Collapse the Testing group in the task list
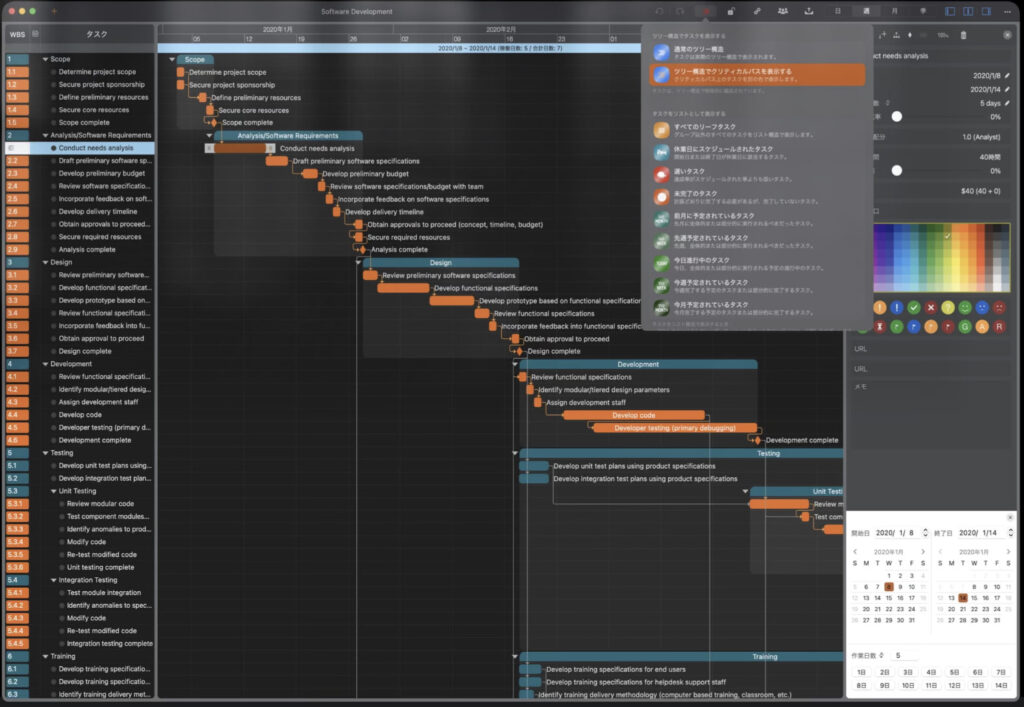 pos(45,453)
